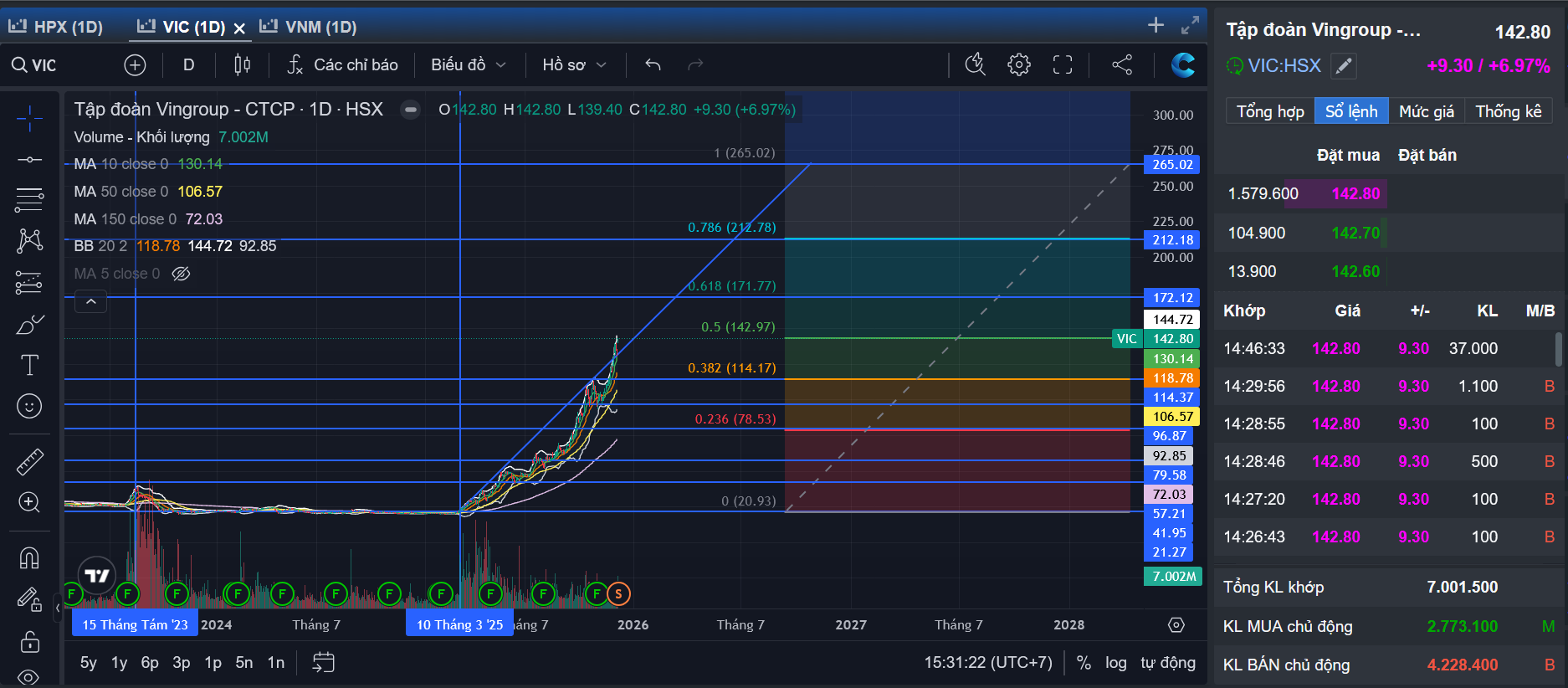Viewport: 1568px width, 688px height.
Task: Open the candlestick chart style selector
Action: tap(243, 64)
